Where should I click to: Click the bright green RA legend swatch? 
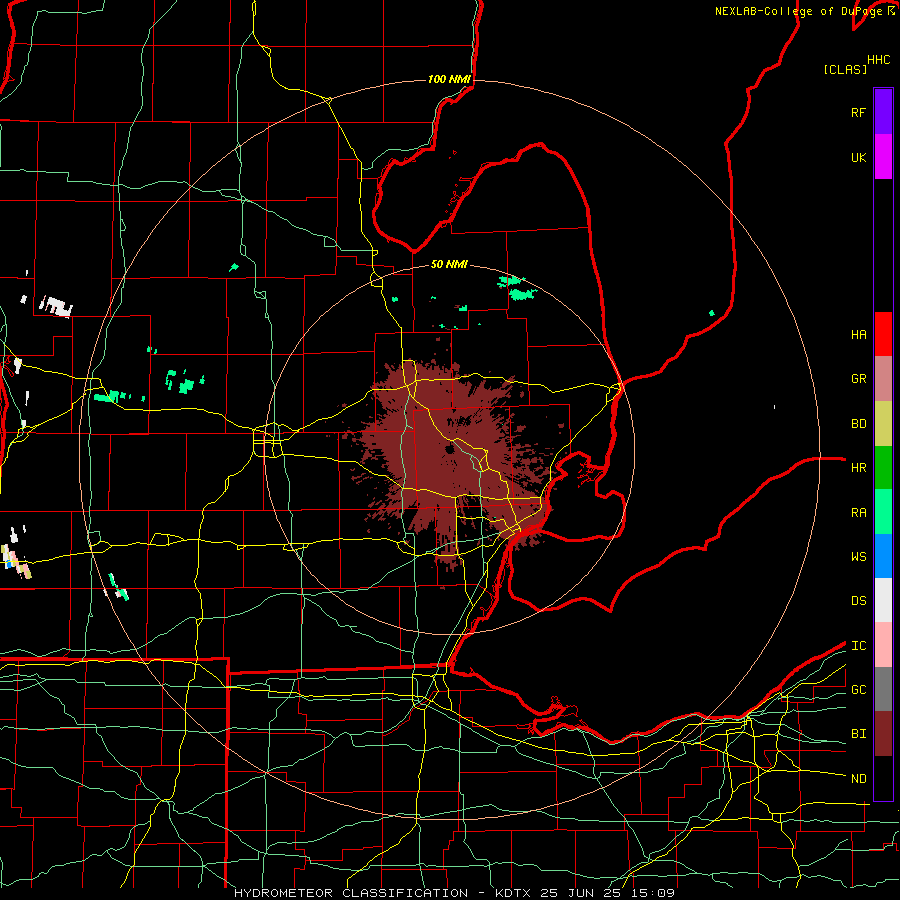883,512
